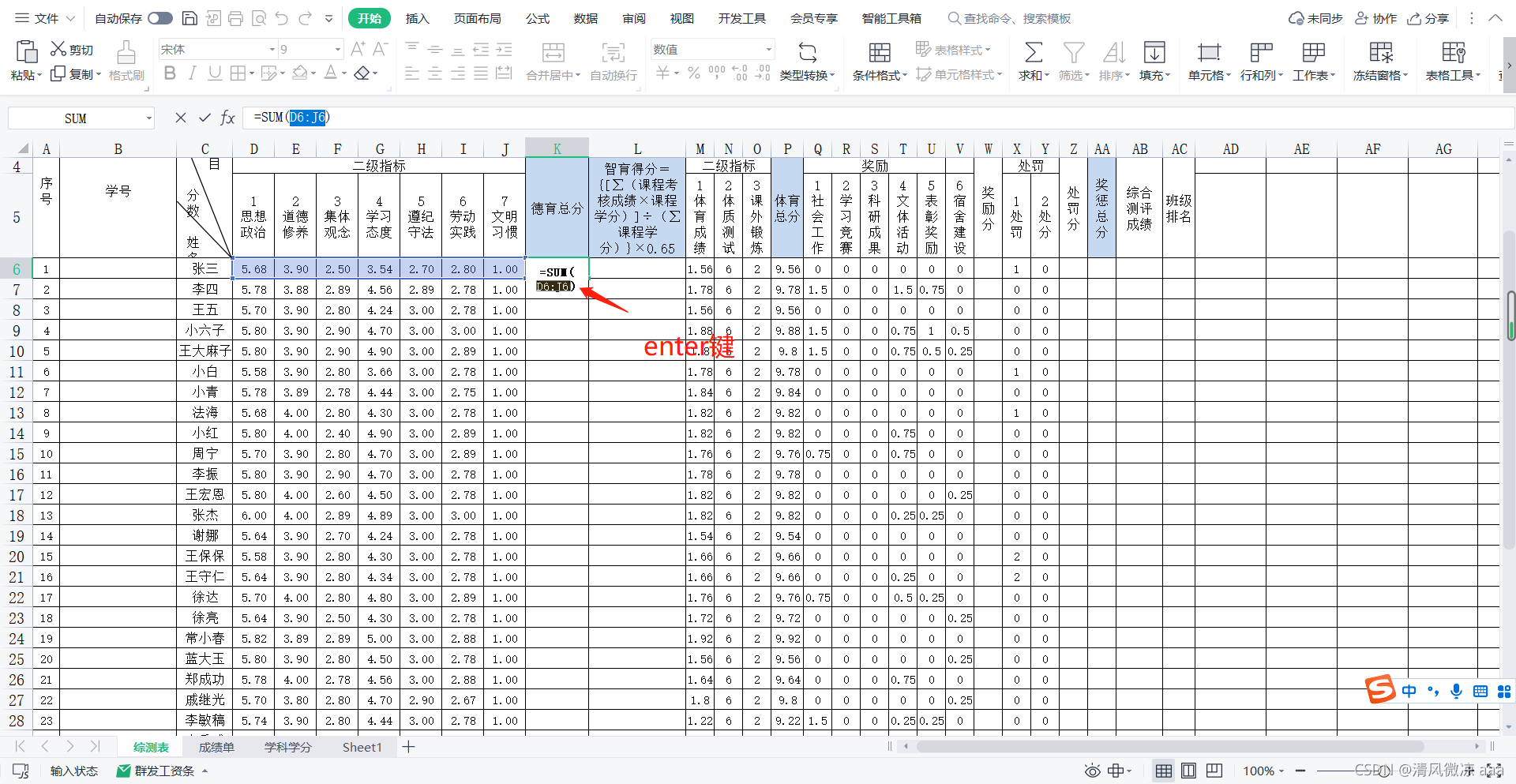Click the Undo arrow icon
The width and height of the screenshot is (1516, 784).
tap(282, 18)
